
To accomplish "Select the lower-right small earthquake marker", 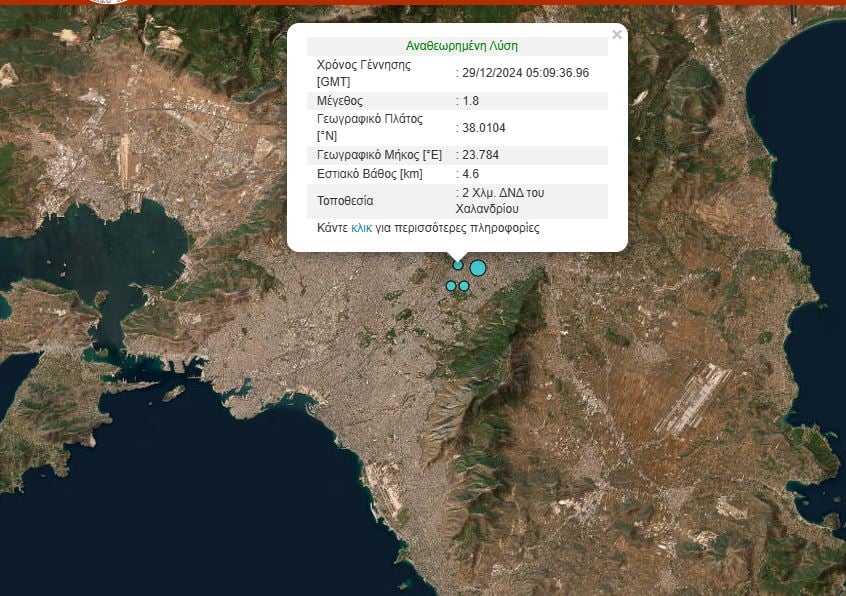I will pos(464,286).
